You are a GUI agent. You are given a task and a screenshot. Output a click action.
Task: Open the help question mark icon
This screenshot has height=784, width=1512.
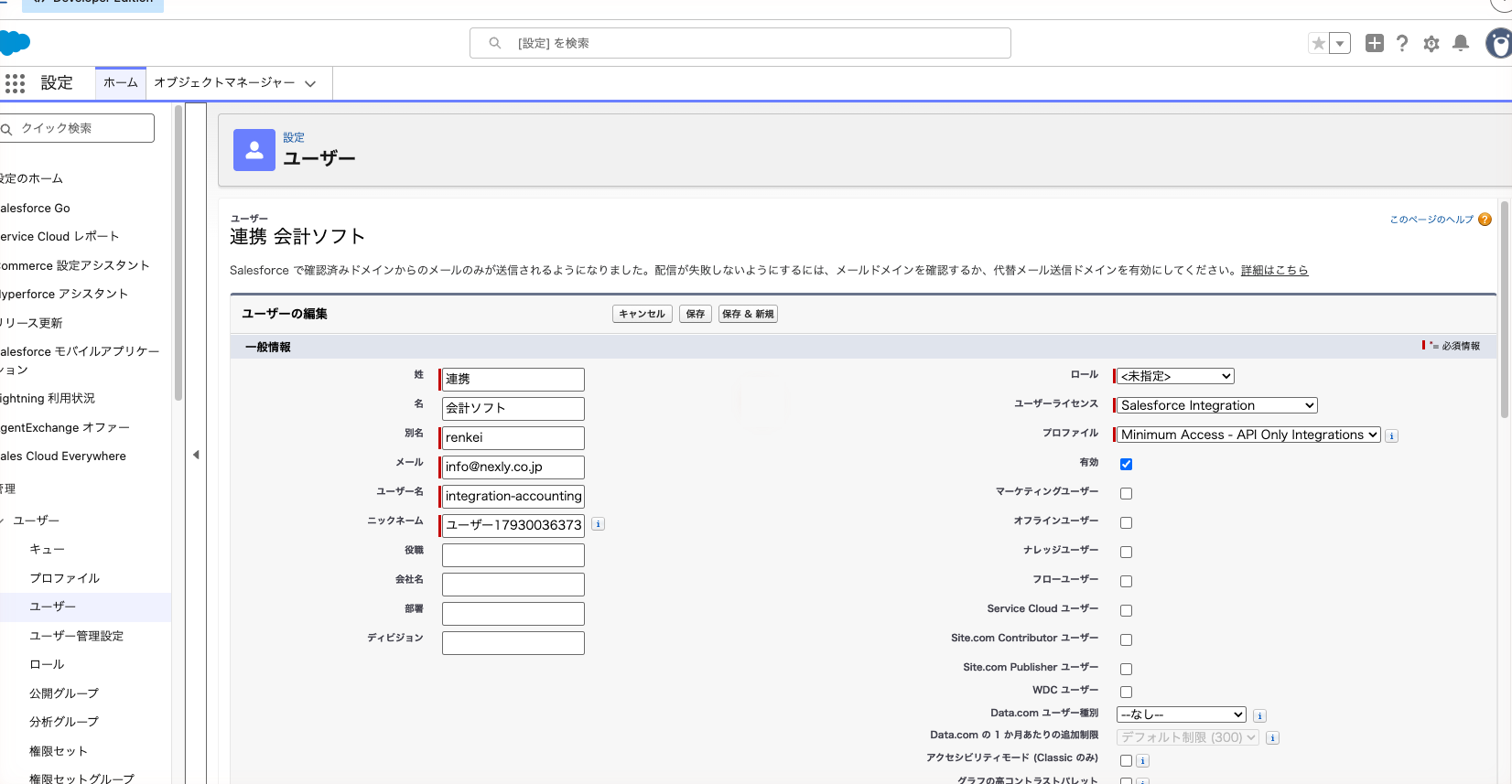[x=1402, y=43]
